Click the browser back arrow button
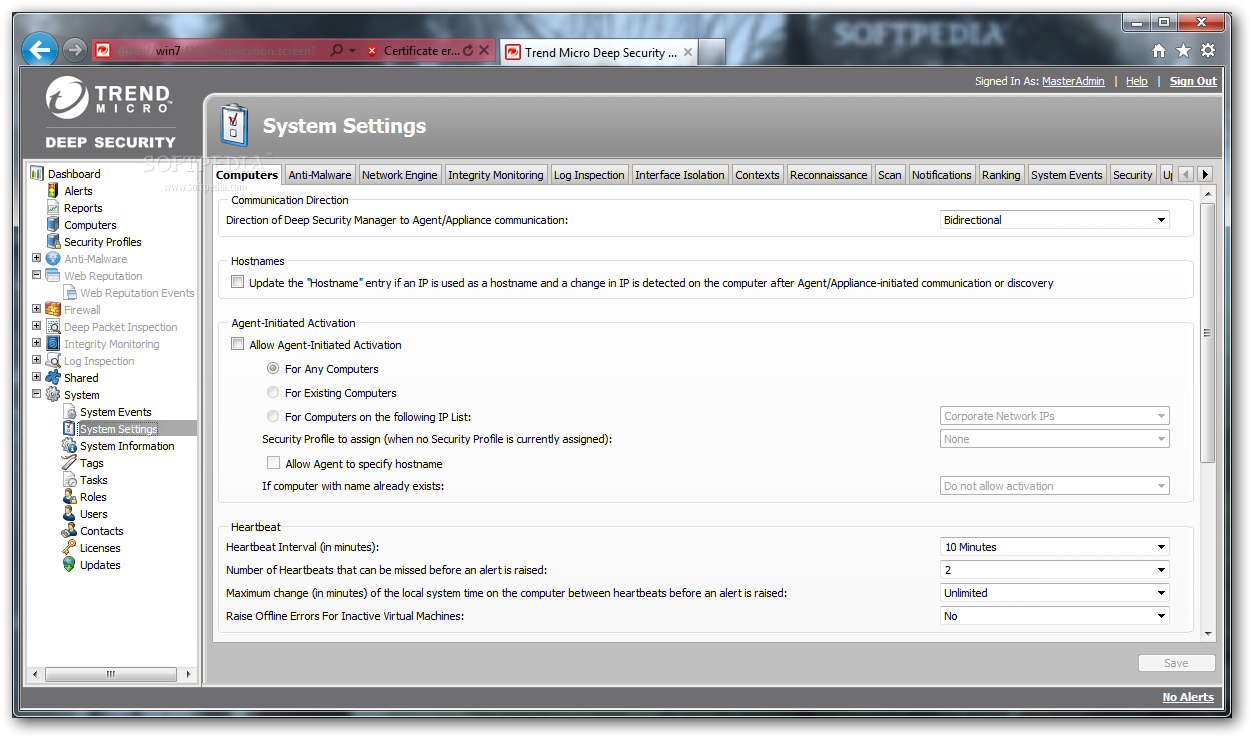The width and height of the screenshot is (1252, 738). (39, 49)
